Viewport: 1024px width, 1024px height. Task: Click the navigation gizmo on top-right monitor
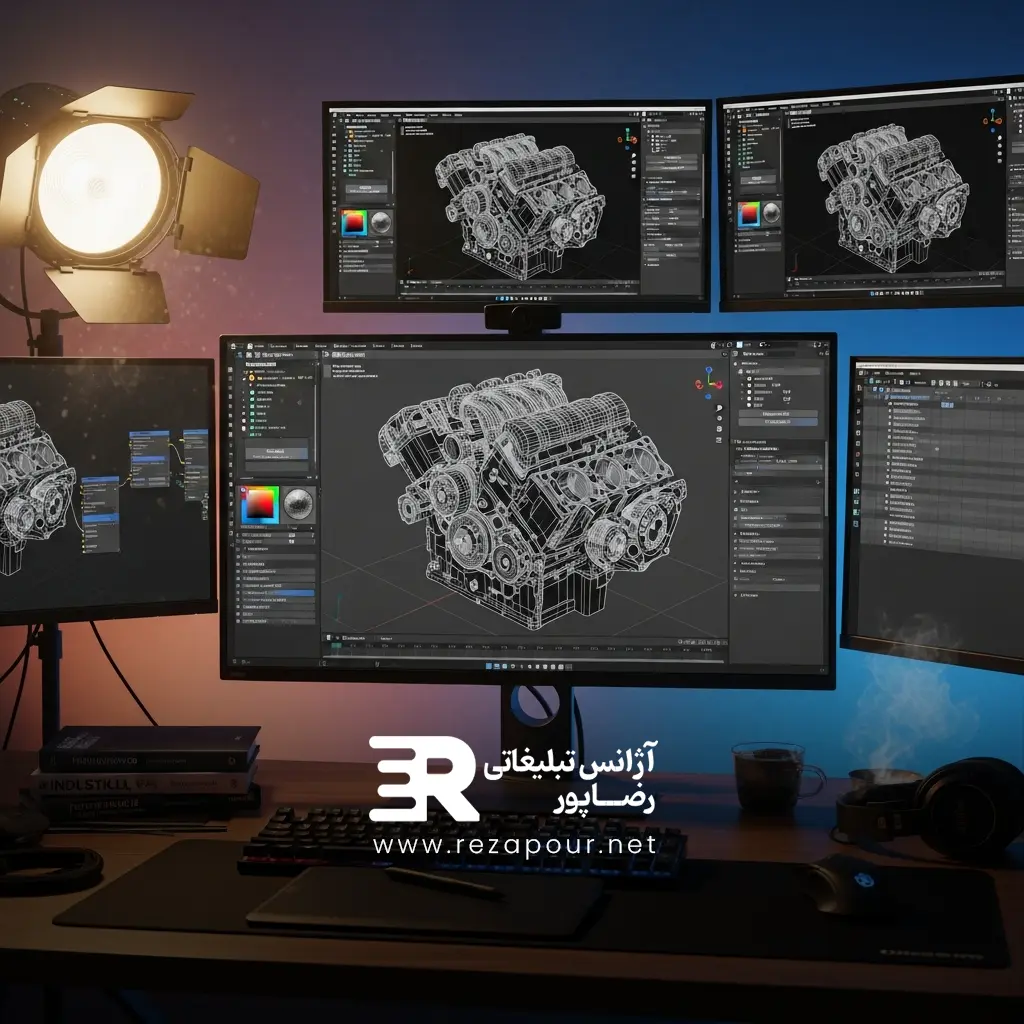point(993,119)
